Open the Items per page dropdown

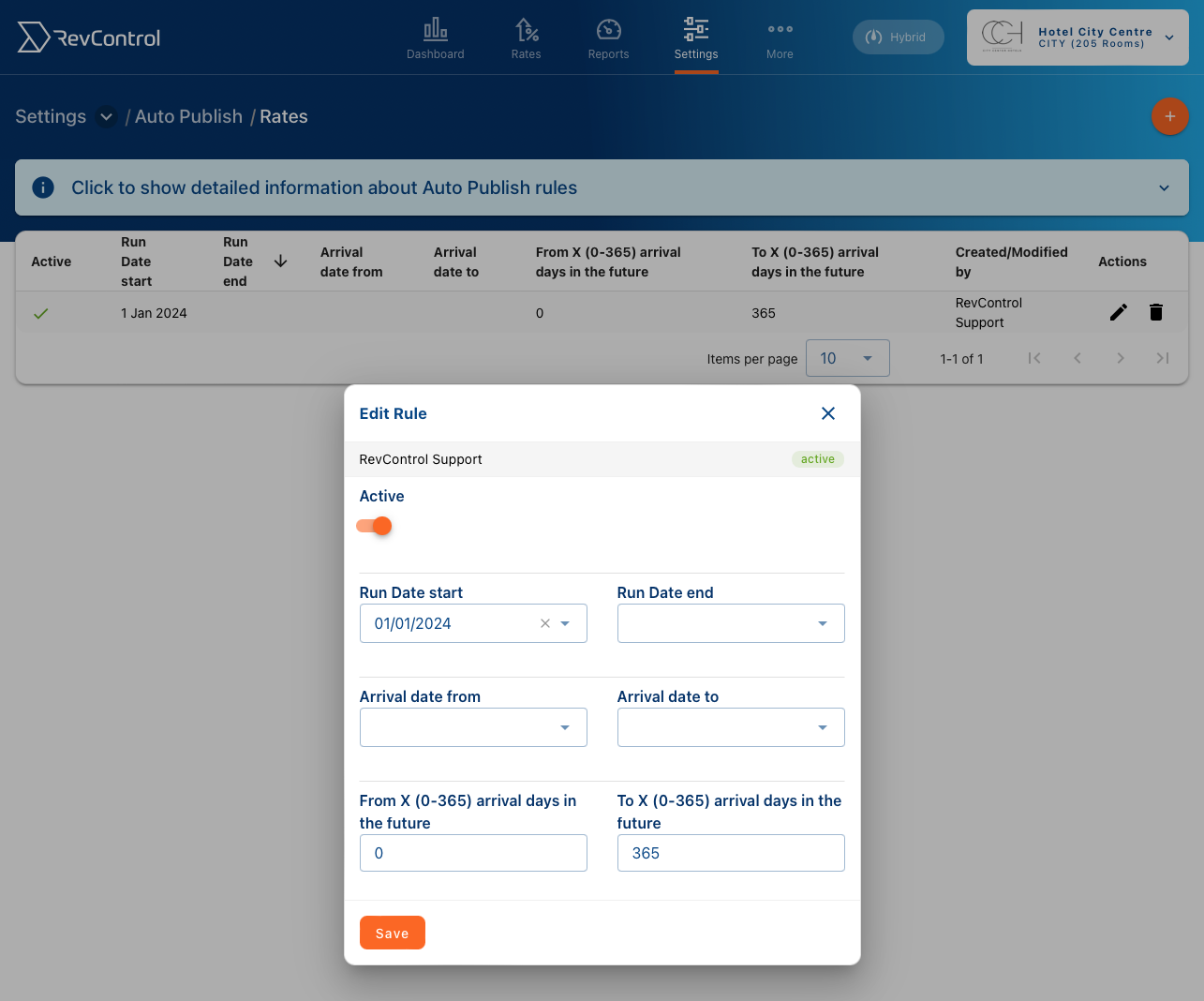[847, 358]
